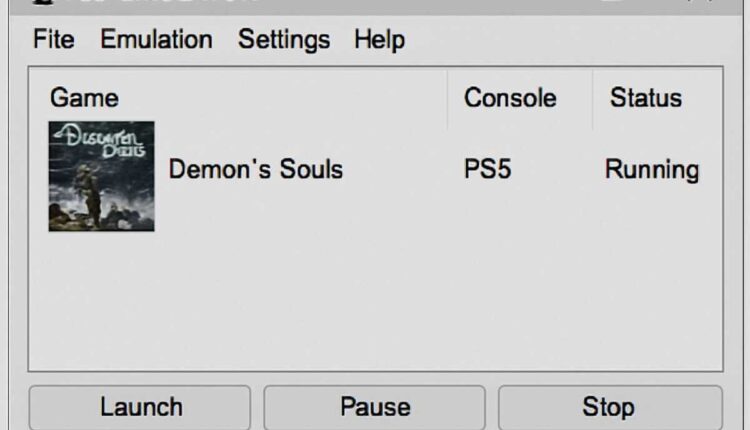This screenshot has width=750, height=430.
Task: Click divider between Console and Status columns
Action: (x=593, y=98)
